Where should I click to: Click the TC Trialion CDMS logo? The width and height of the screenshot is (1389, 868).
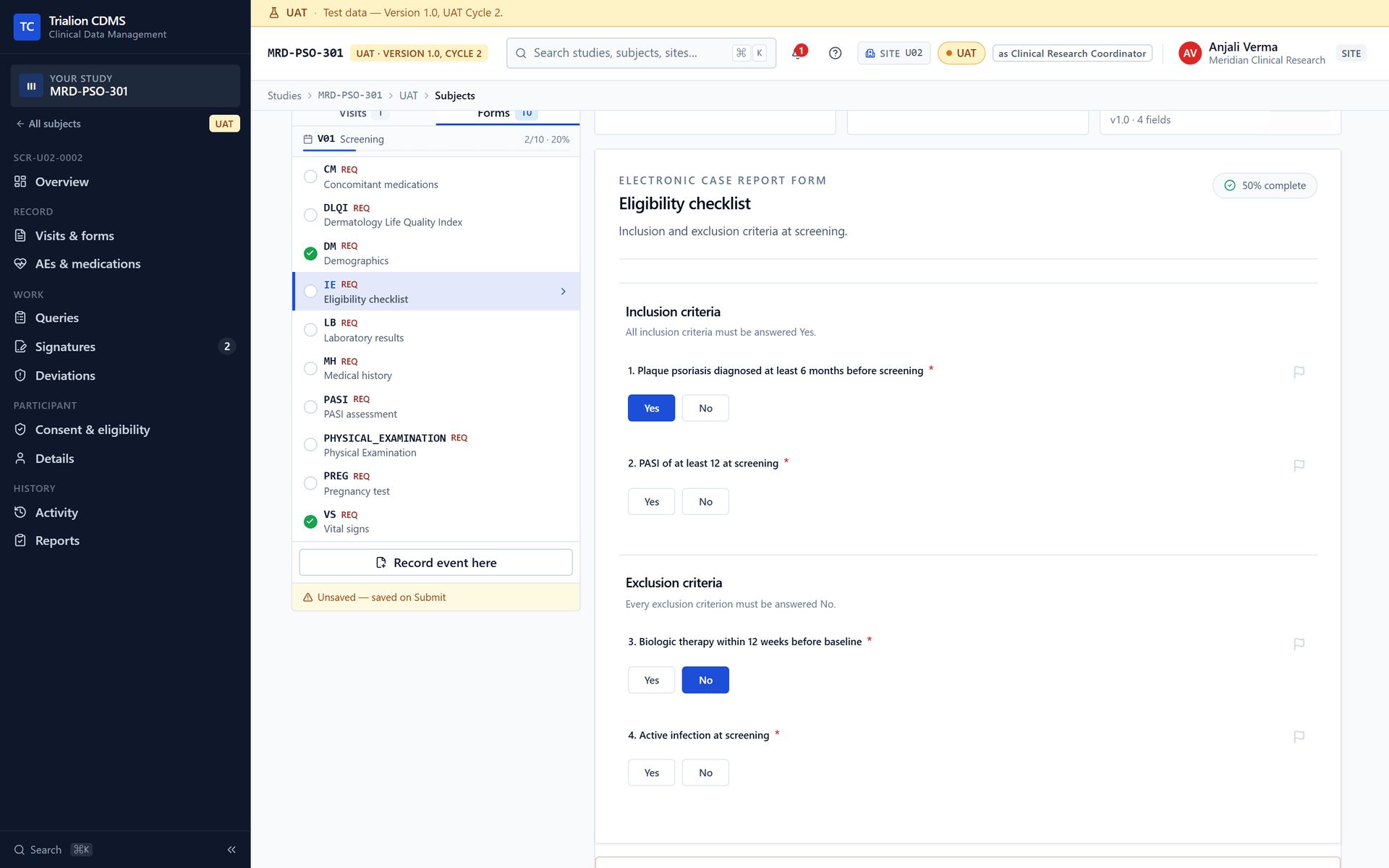27,27
